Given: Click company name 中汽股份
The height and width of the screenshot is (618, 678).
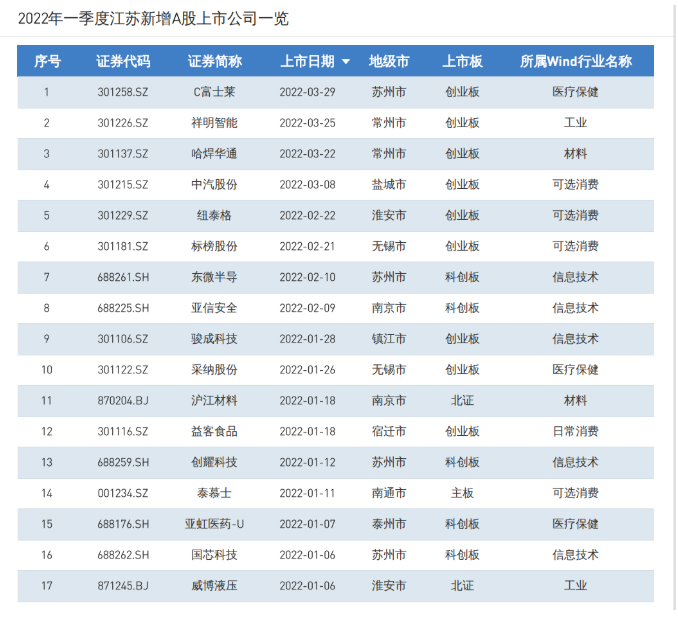Looking at the screenshot, I should pos(214,185).
